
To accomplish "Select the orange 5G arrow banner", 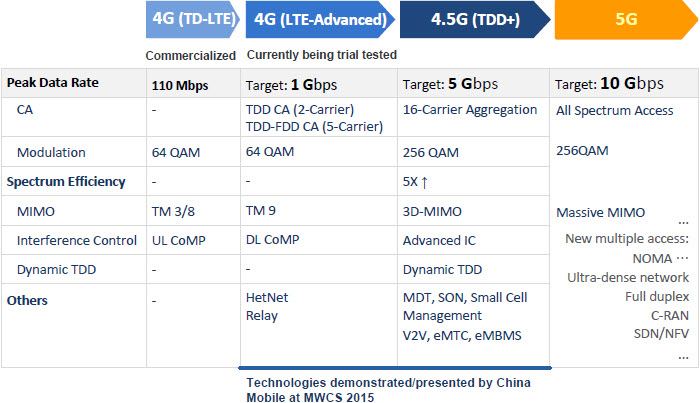I will tap(626, 19).
